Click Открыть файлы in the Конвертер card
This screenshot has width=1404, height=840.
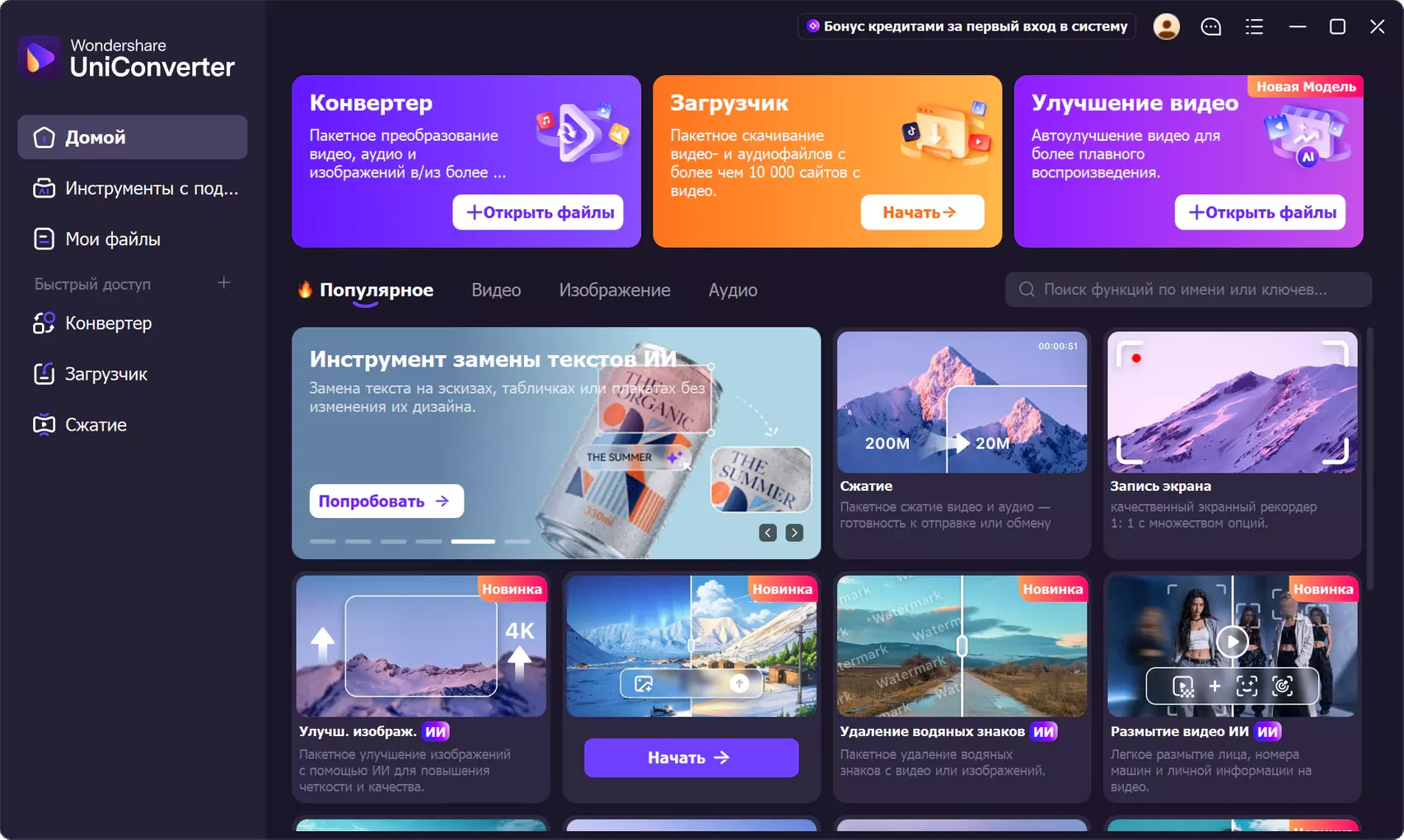coord(538,212)
